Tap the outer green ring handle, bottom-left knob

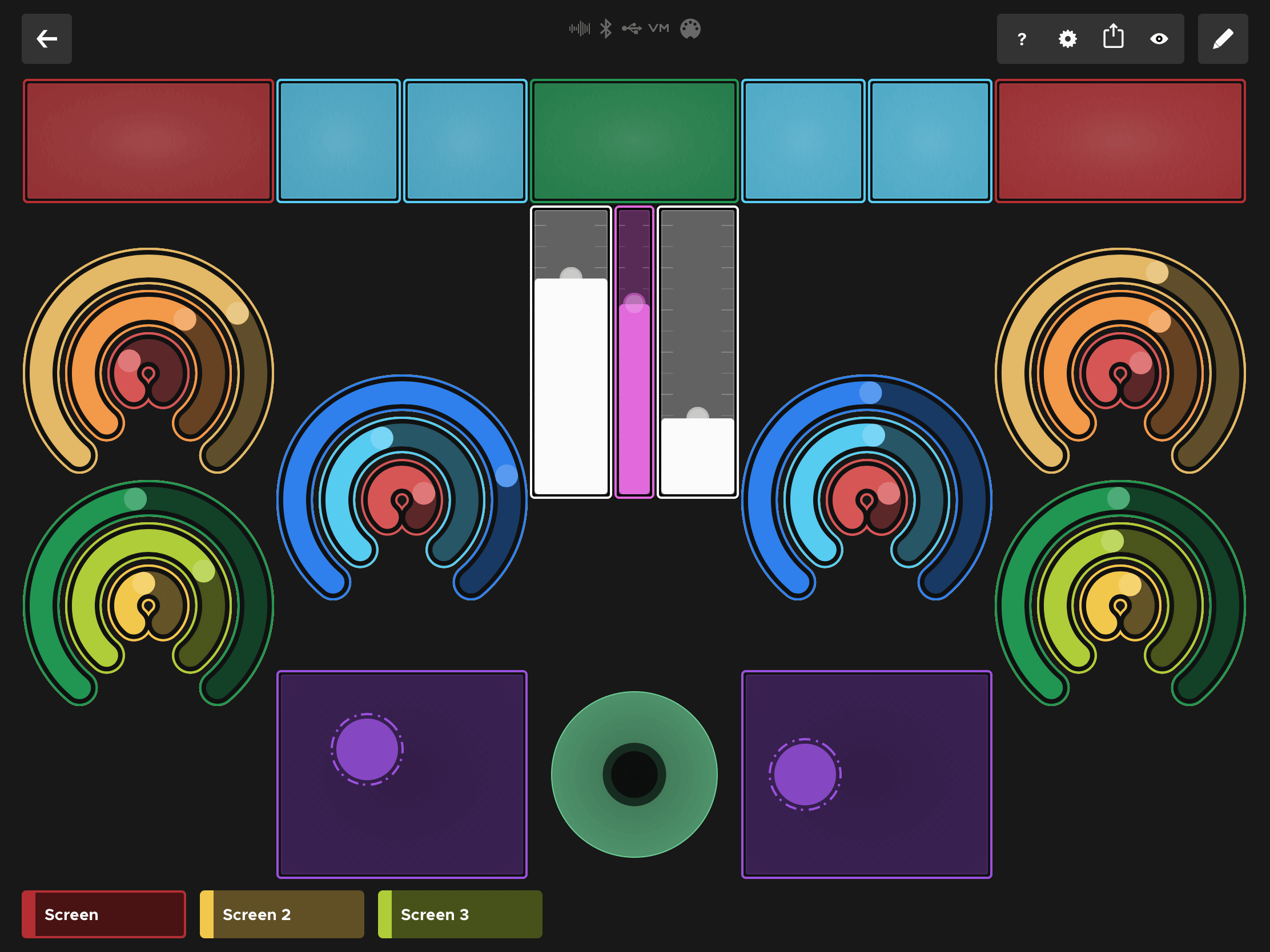[135, 499]
